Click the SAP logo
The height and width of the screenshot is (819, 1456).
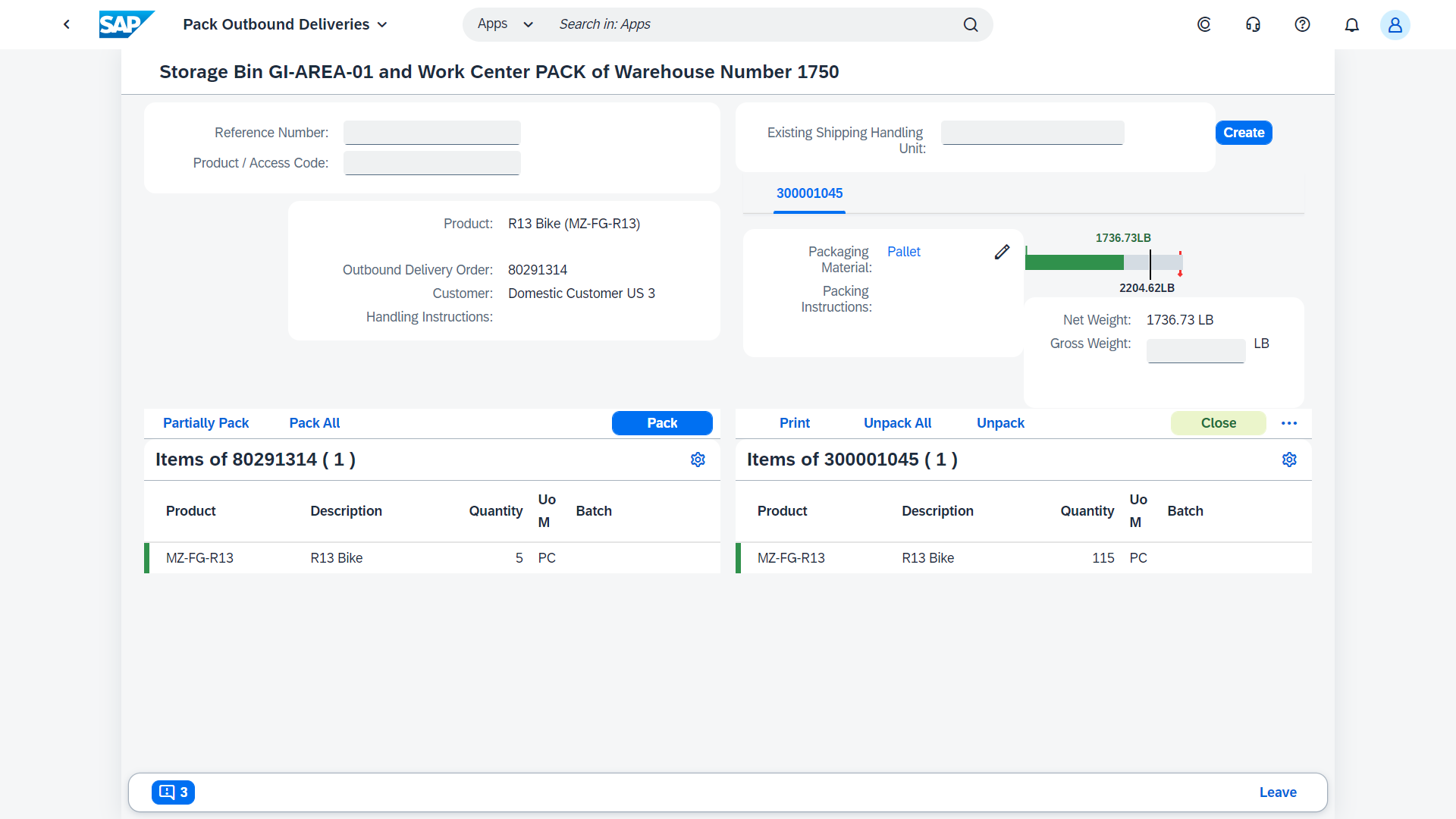pyautogui.click(x=126, y=24)
